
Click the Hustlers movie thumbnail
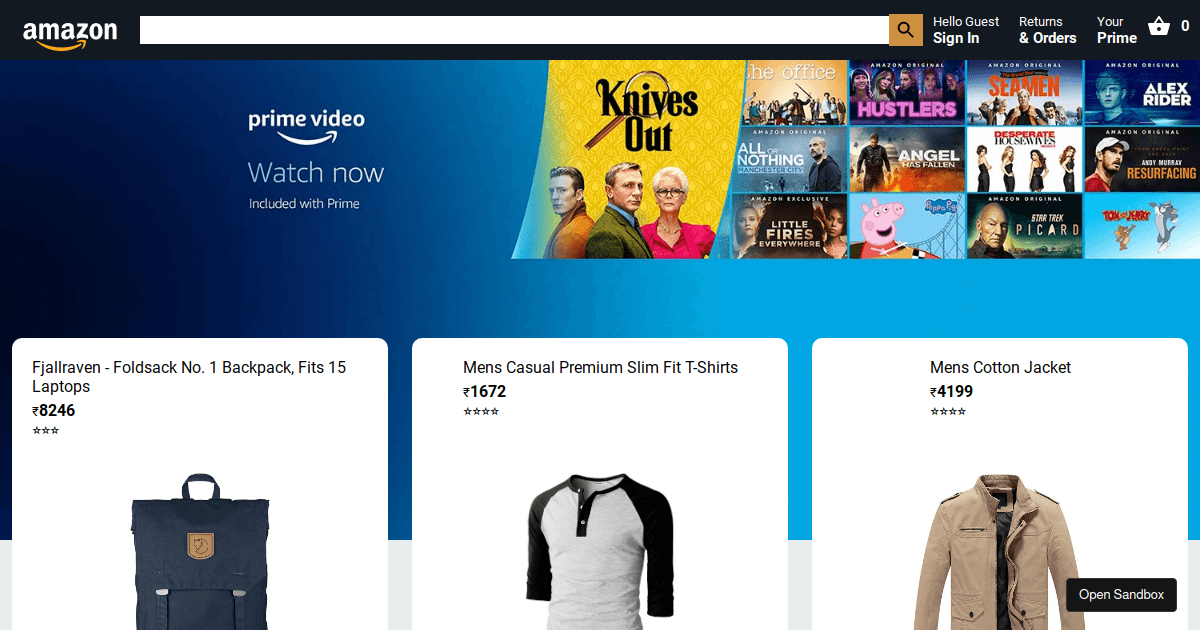point(907,93)
